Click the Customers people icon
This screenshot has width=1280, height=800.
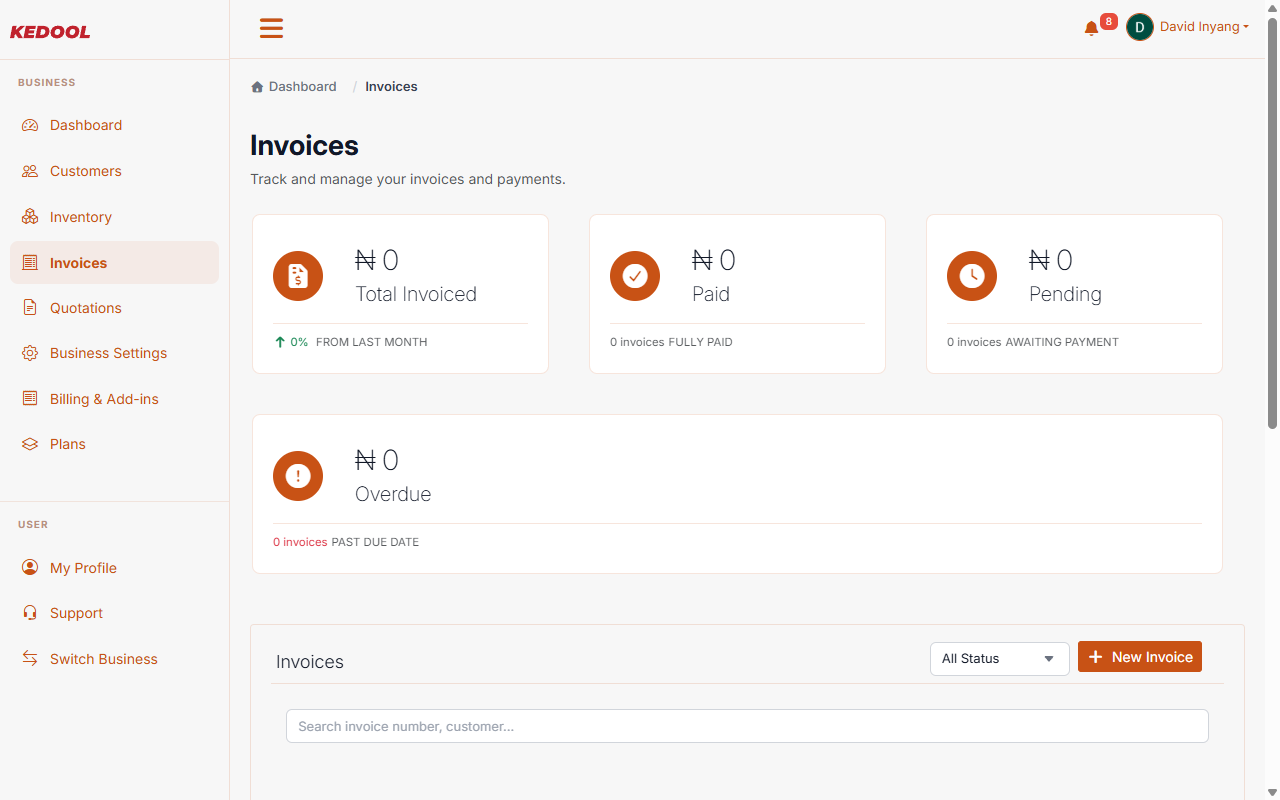30,171
